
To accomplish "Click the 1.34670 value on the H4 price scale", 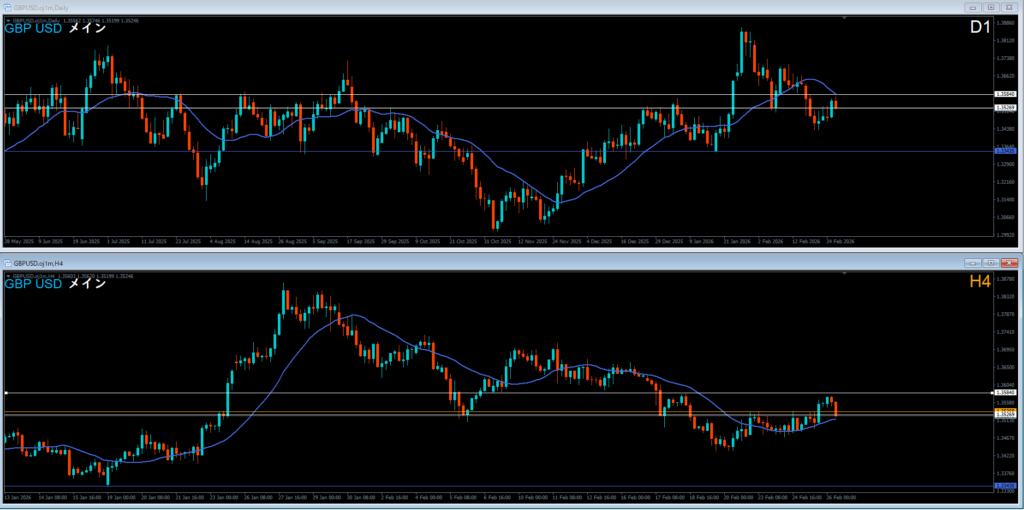I will [x=1006, y=438].
